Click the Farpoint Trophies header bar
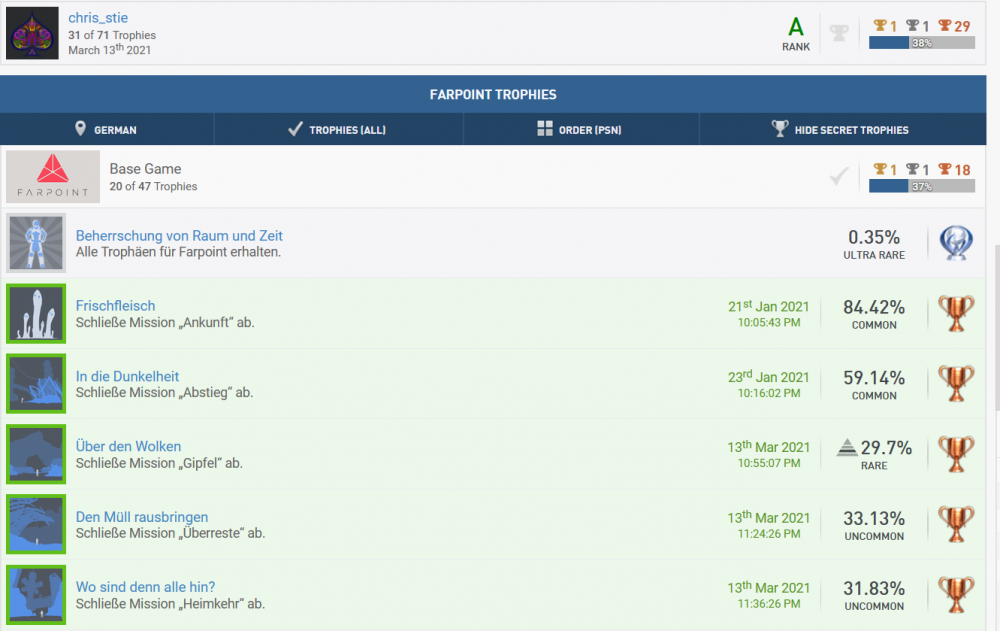This screenshot has width=1000, height=631. (493, 94)
